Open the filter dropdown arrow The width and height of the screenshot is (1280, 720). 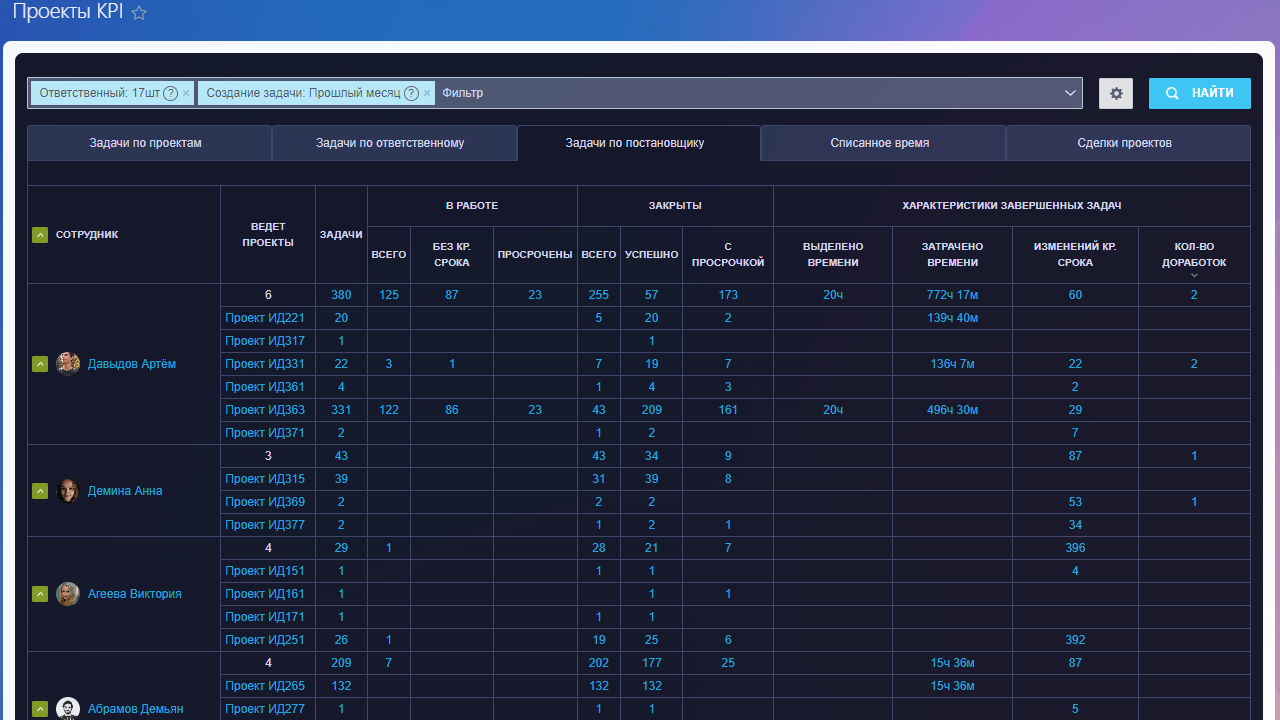coord(1069,93)
